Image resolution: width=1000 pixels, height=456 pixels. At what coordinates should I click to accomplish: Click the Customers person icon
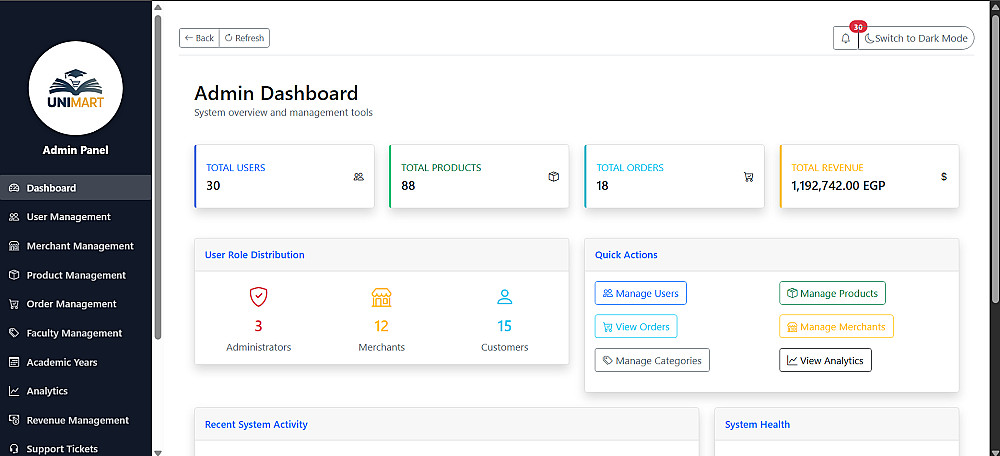504,297
